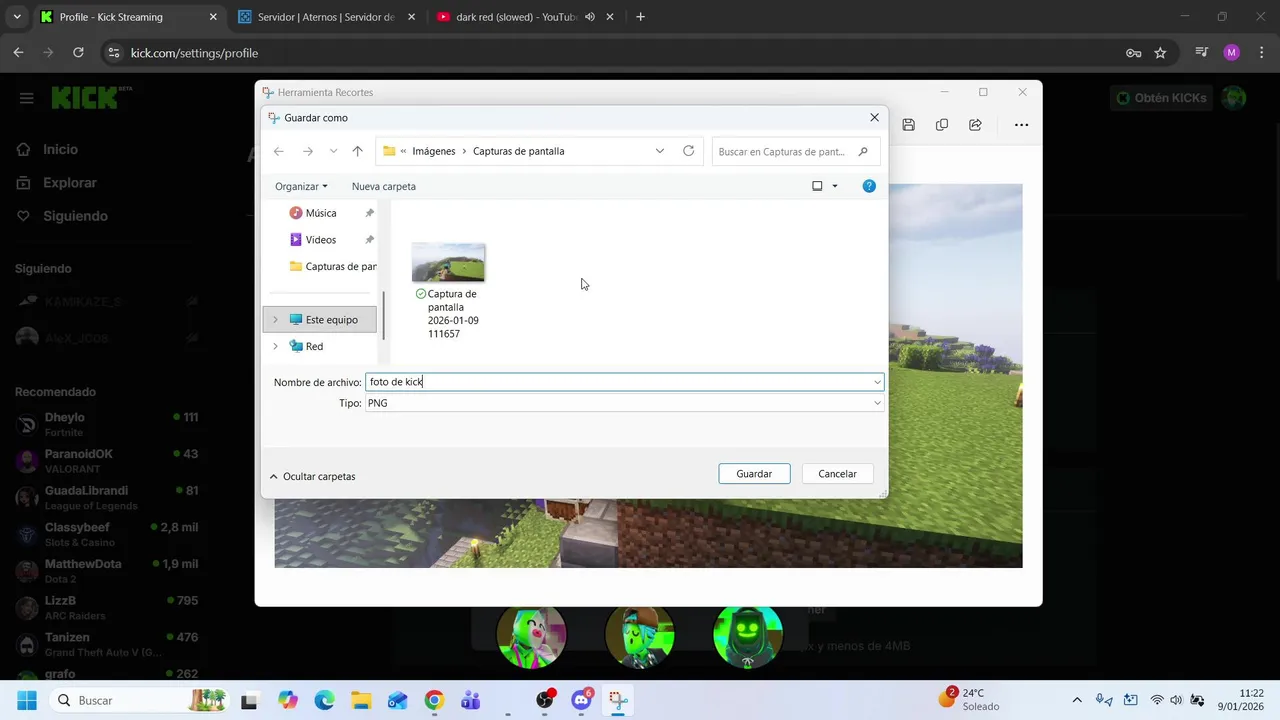Expand the Red tree node
This screenshot has height=720, width=1280.
point(275,346)
